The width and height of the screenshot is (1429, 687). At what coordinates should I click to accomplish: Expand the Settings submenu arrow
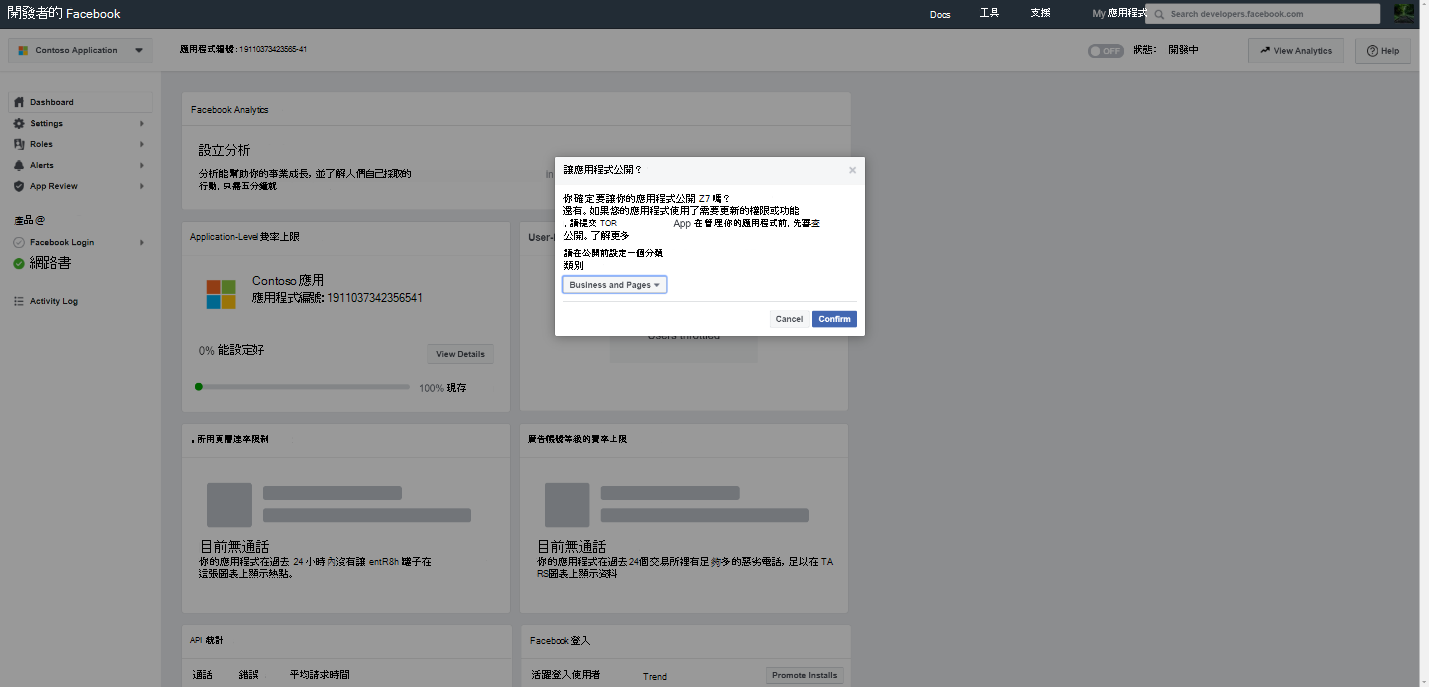coord(142,123)
